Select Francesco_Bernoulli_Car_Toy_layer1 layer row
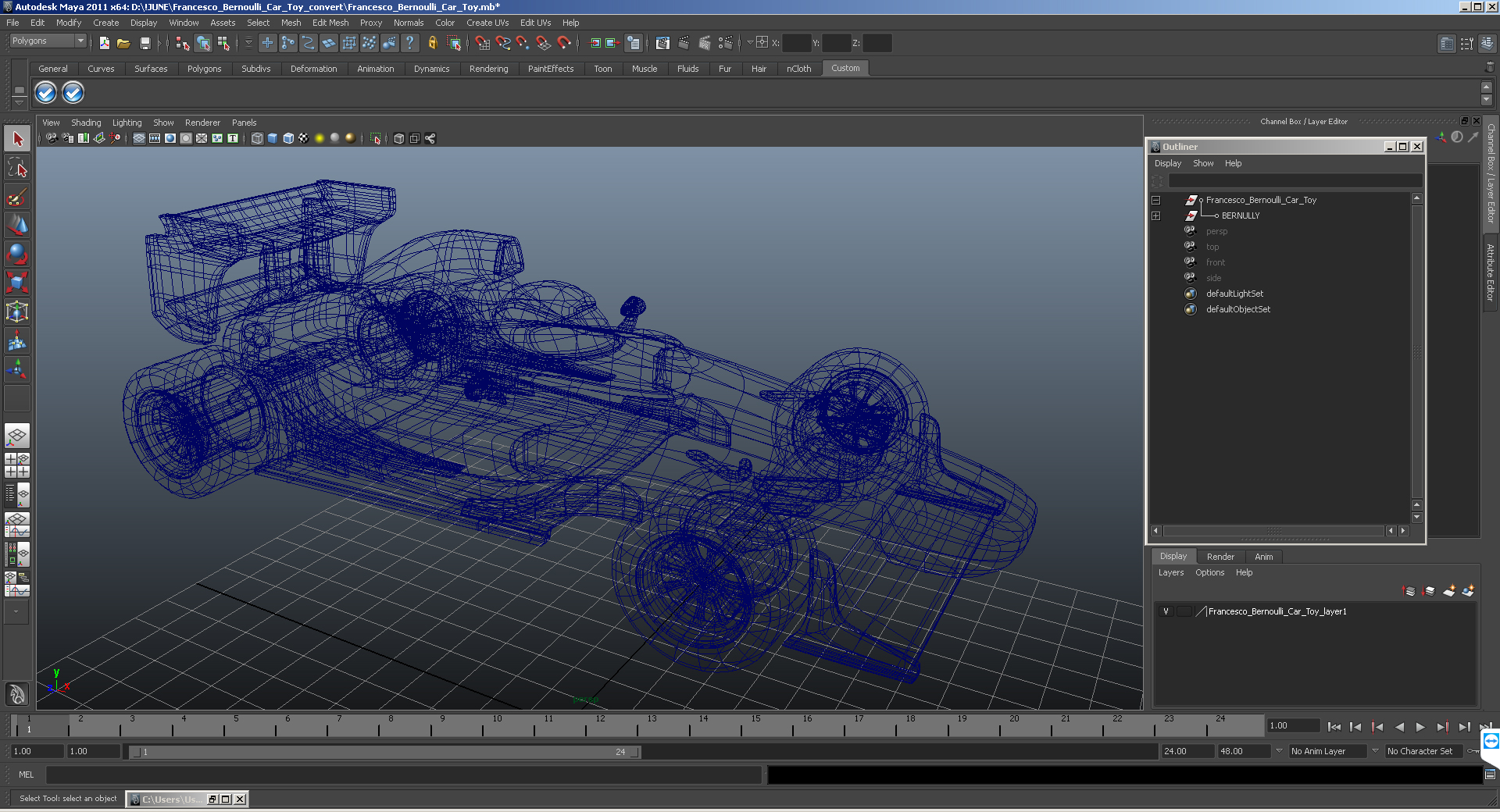Viewport: 1500px width, 812px height. [x=1316, y=611]
